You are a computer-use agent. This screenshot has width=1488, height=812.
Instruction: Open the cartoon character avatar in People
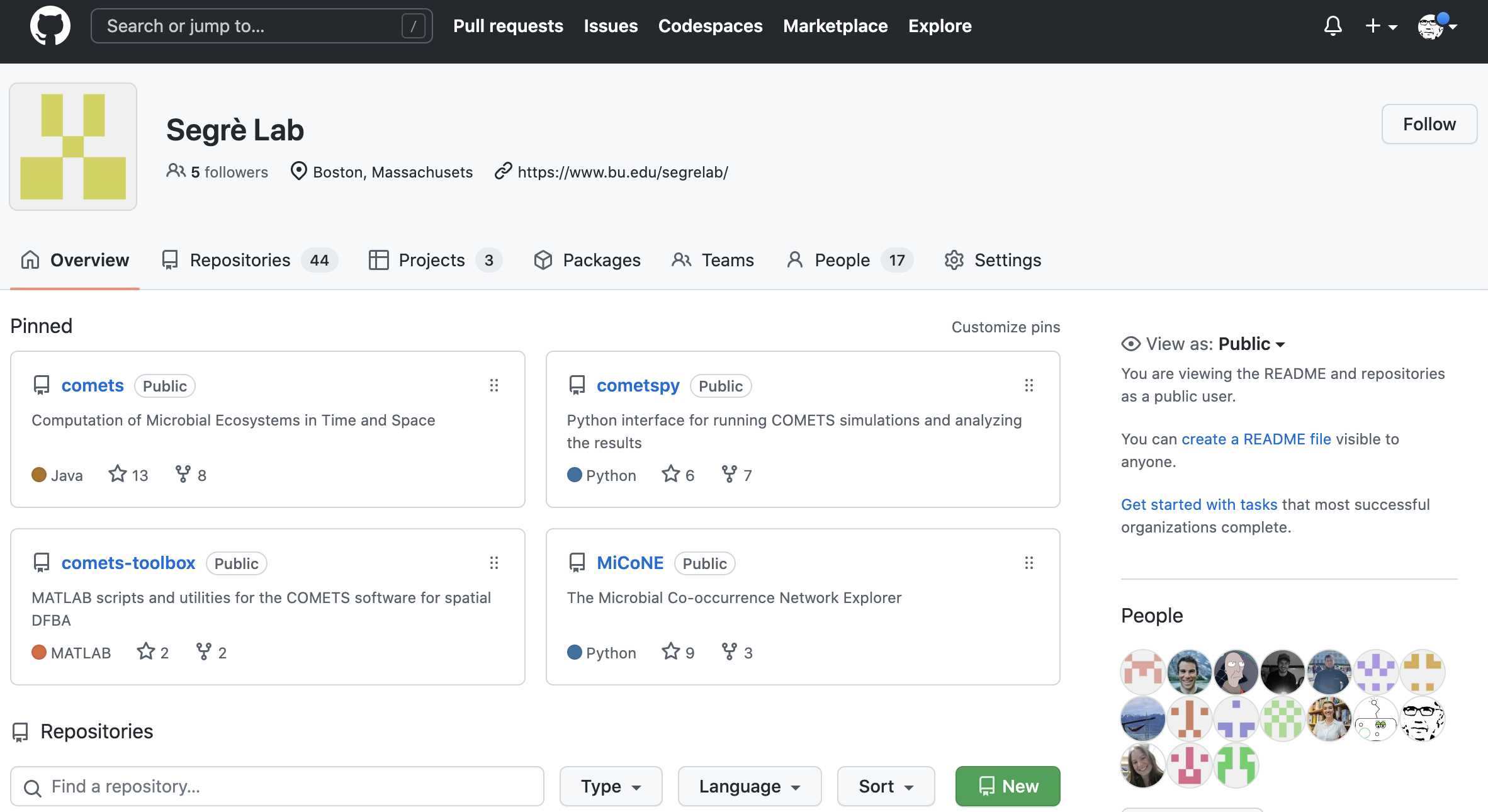(1236, 672)
